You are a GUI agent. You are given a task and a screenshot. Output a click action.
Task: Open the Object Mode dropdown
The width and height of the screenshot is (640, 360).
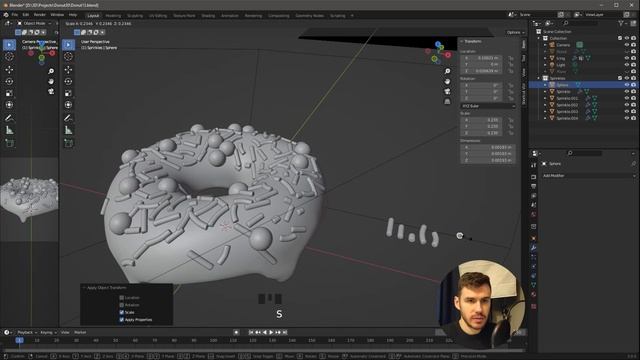[34, 23]
